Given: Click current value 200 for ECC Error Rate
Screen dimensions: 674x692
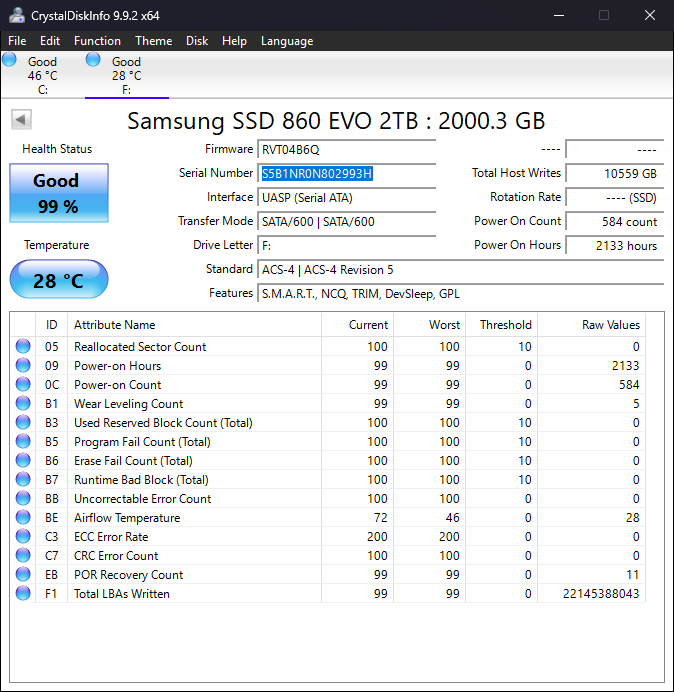Looking at the screenshot, I should point(377,537).
